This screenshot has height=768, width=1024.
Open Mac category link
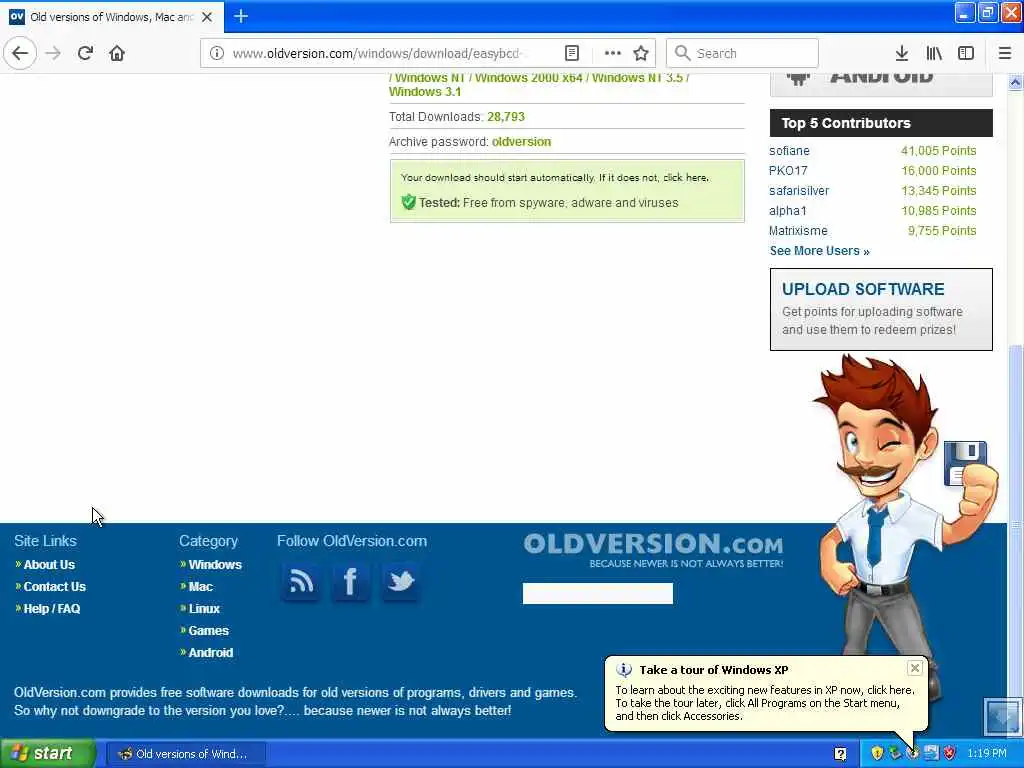(200, 586)
